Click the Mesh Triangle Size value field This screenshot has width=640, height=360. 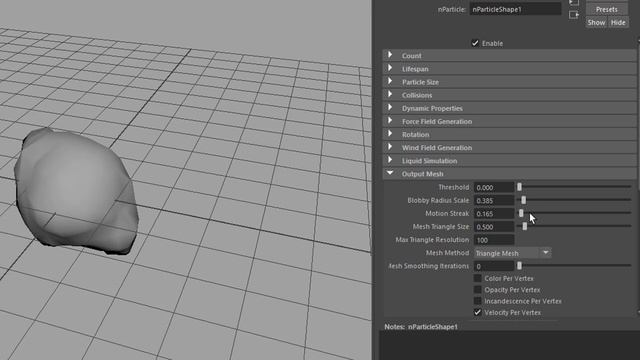(x=493, y=227)
